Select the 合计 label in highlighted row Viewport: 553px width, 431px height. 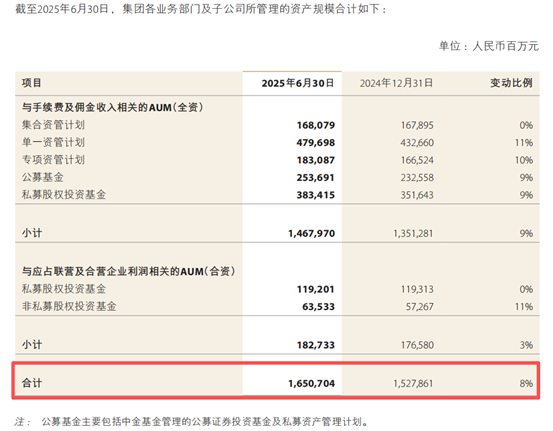[x=32, y=383]
